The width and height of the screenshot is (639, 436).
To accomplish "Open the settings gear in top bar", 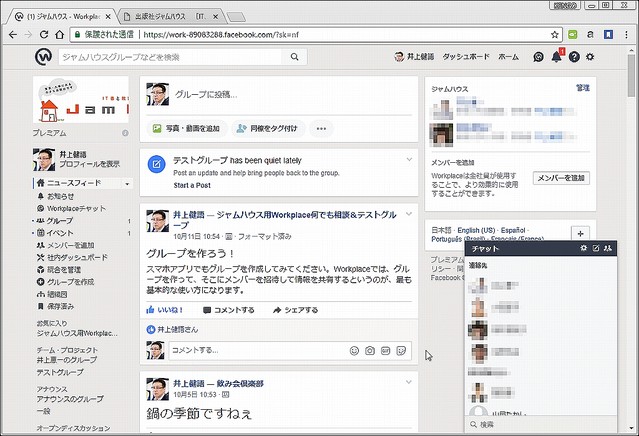I will coord(590,57).
